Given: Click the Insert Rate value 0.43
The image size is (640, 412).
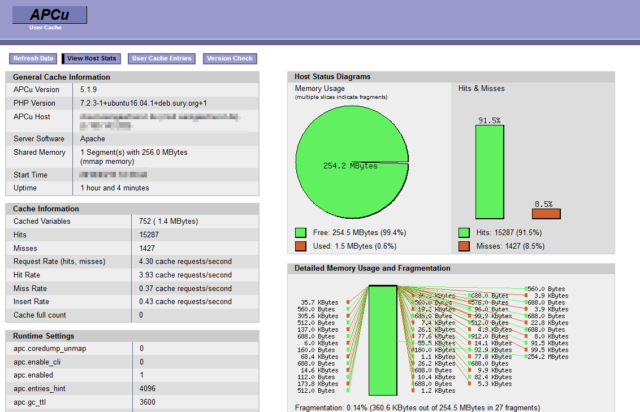Looking at the screenshot, I should (x=185, y=302).
